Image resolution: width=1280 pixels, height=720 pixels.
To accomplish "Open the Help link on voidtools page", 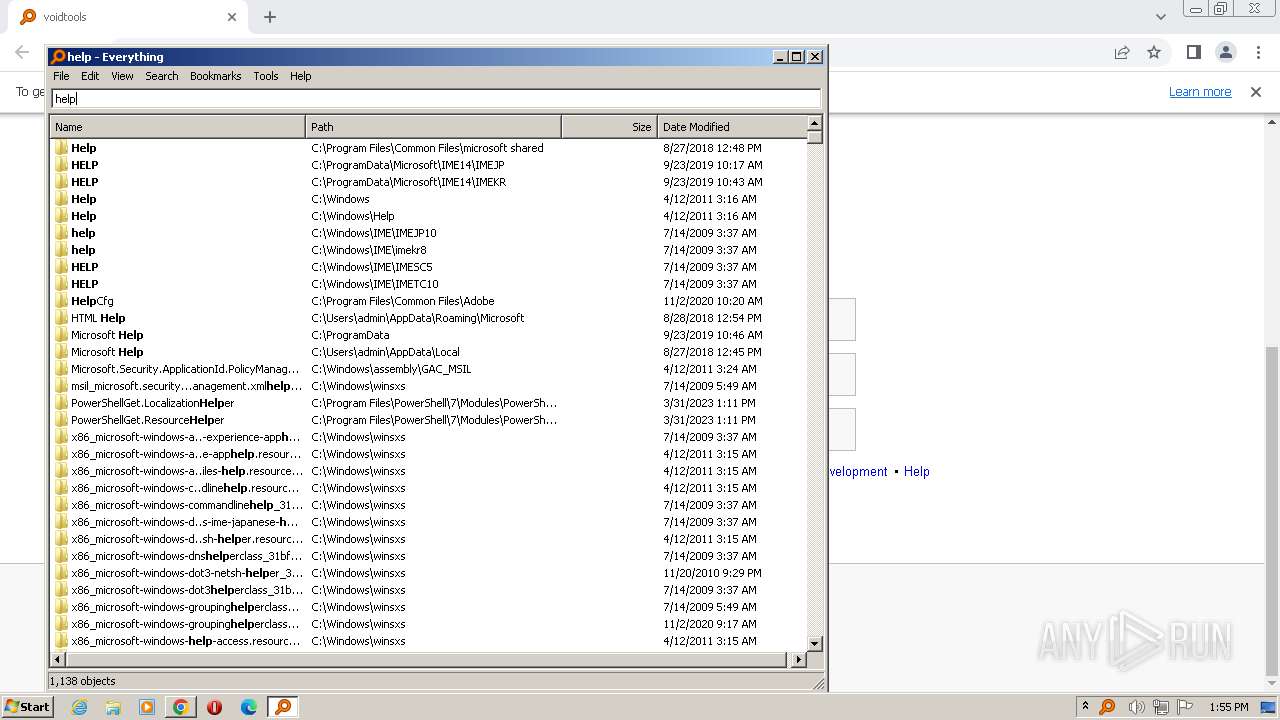I will click(x=917, y=472).
